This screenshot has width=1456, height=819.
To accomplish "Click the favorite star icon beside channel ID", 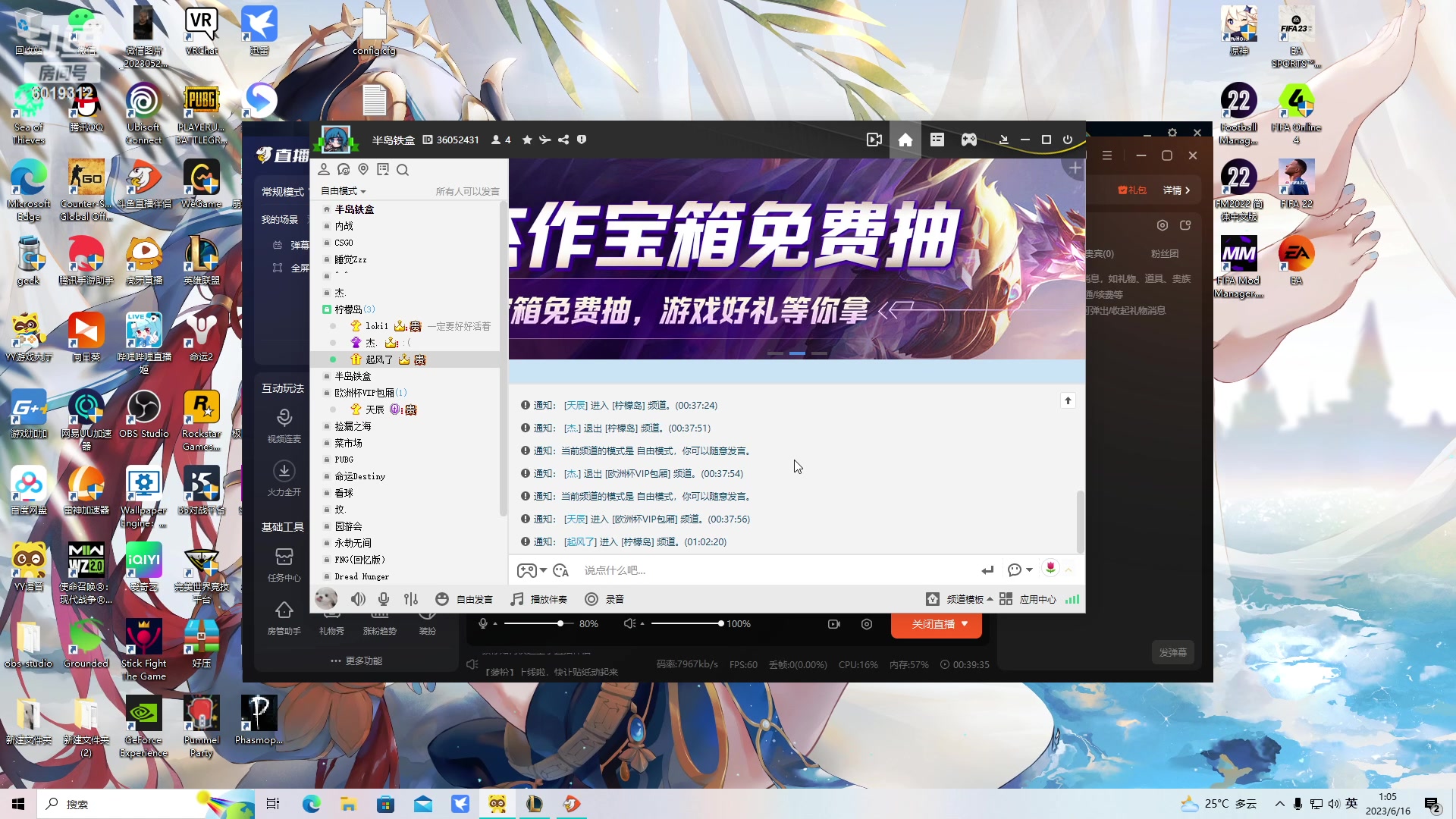I will tap(527, 140).
